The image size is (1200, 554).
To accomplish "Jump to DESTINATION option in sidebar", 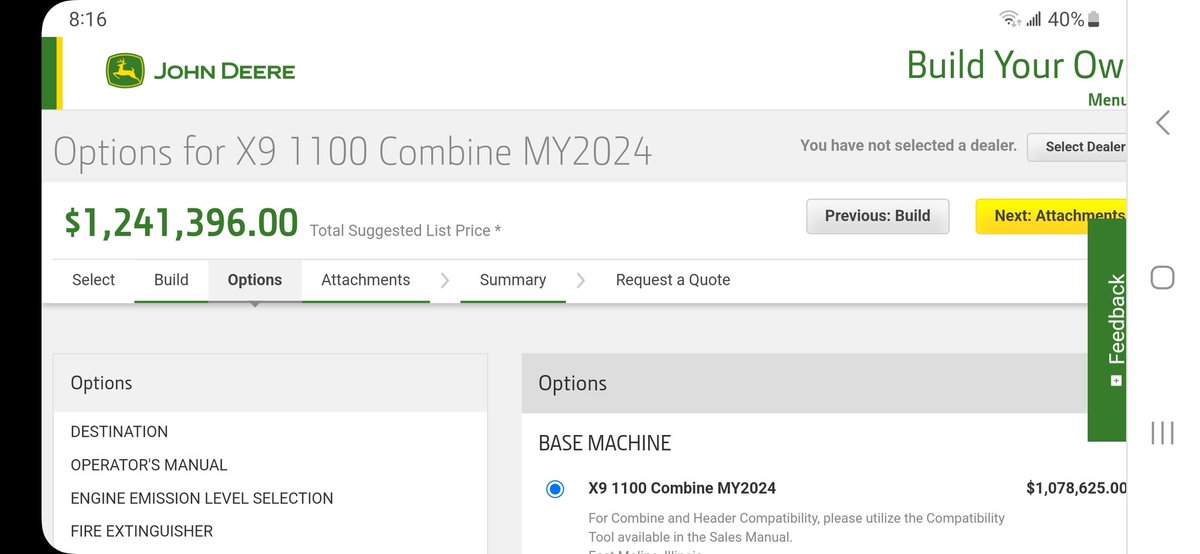I will [119, 432].
